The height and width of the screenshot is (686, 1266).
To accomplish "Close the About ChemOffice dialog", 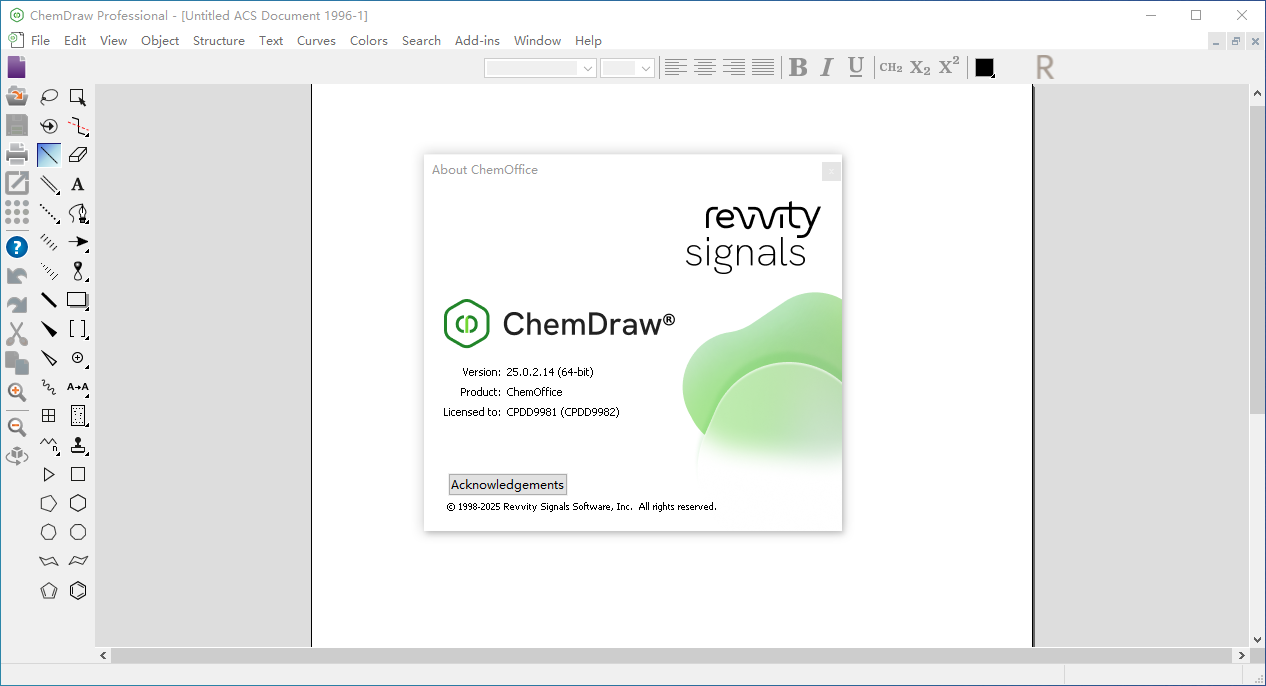I will point(831,171).
